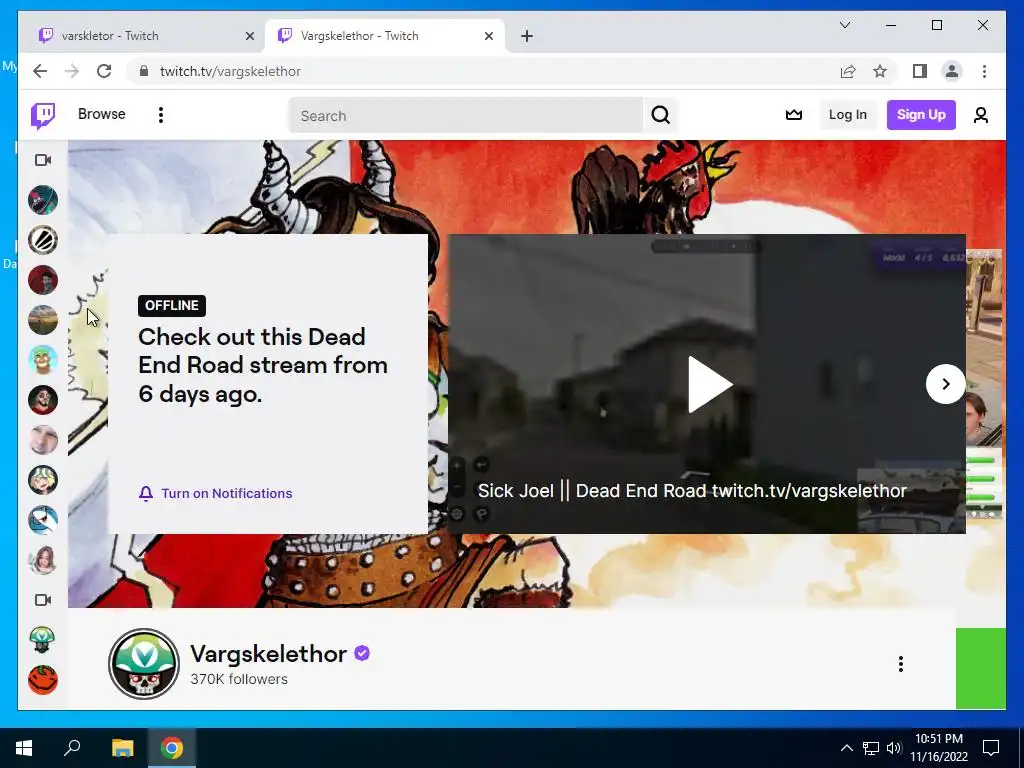Open the Windows Start menu
This screenshot has width=1024, height=768.
(x=24, y=748)
